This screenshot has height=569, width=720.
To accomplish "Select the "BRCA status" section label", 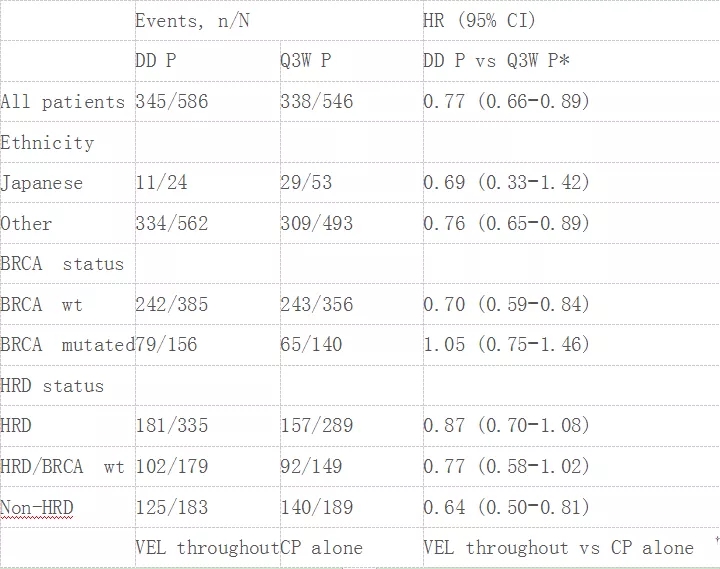I will [62, 265].
